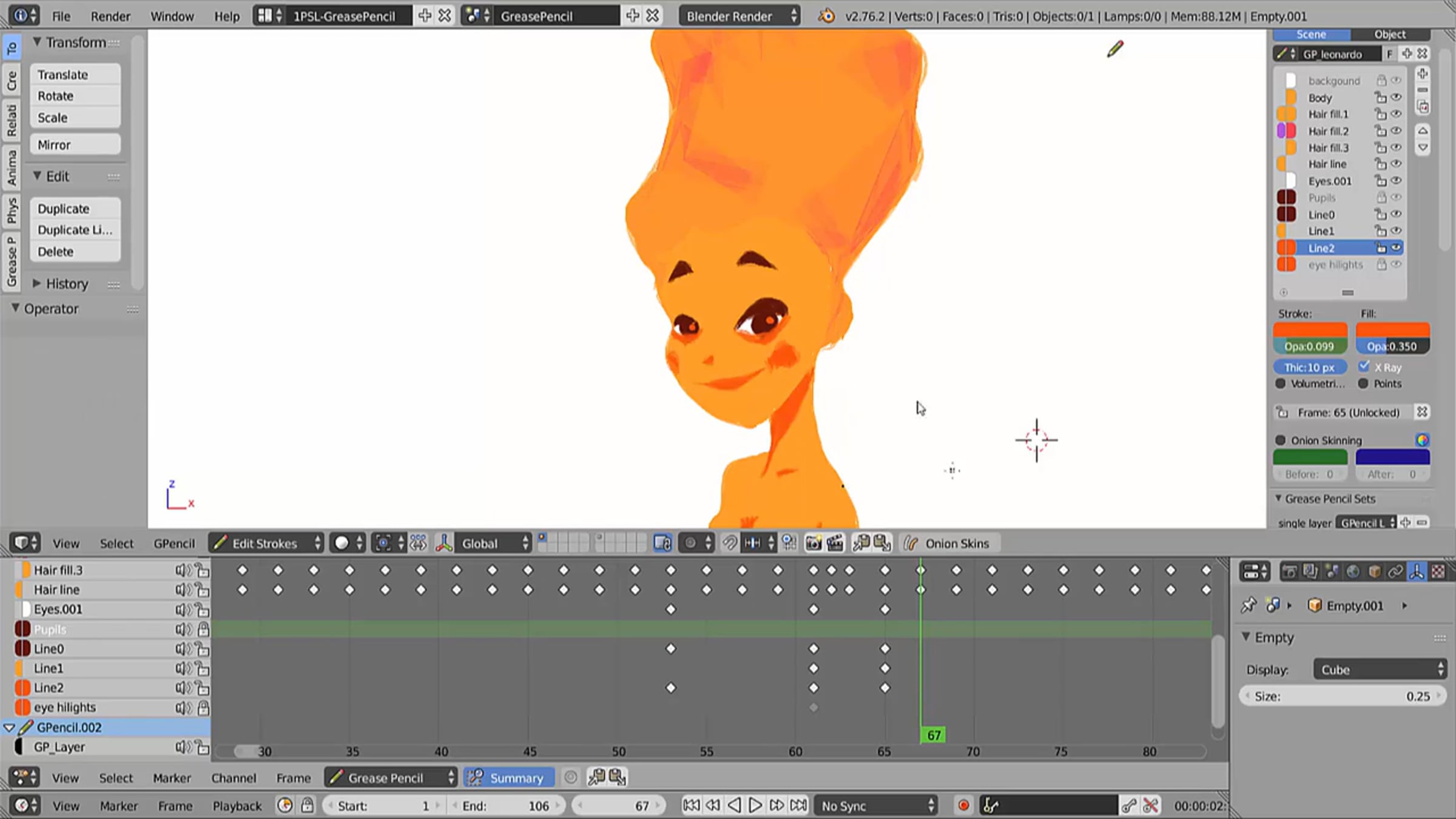Hide the Hair fill.1 layer
1456x819 pixels.
pos(1396,114)
